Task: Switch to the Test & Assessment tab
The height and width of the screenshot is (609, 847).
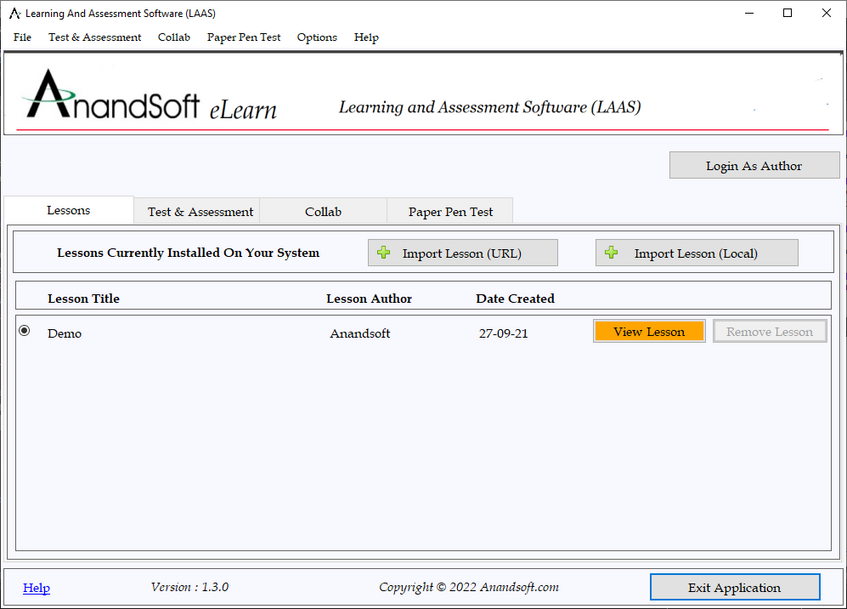Action: [x=200, y=212]
